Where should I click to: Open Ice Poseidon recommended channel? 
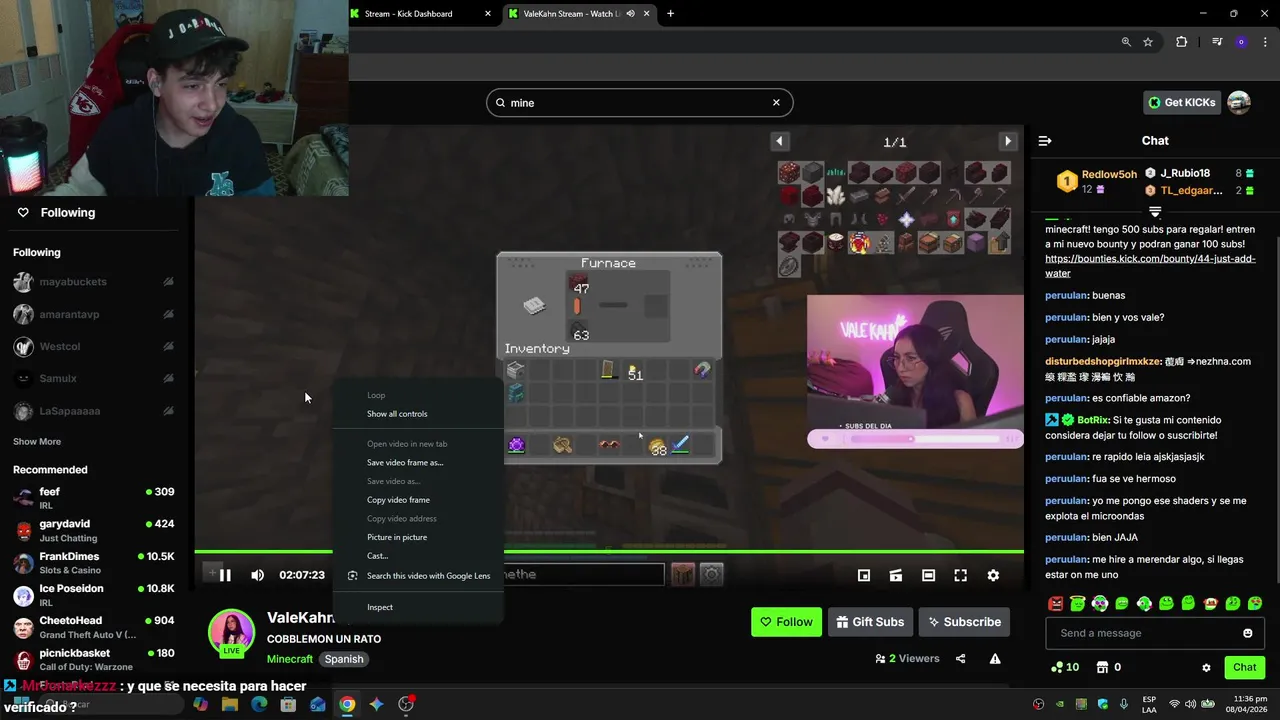click(x=95, y=595)
